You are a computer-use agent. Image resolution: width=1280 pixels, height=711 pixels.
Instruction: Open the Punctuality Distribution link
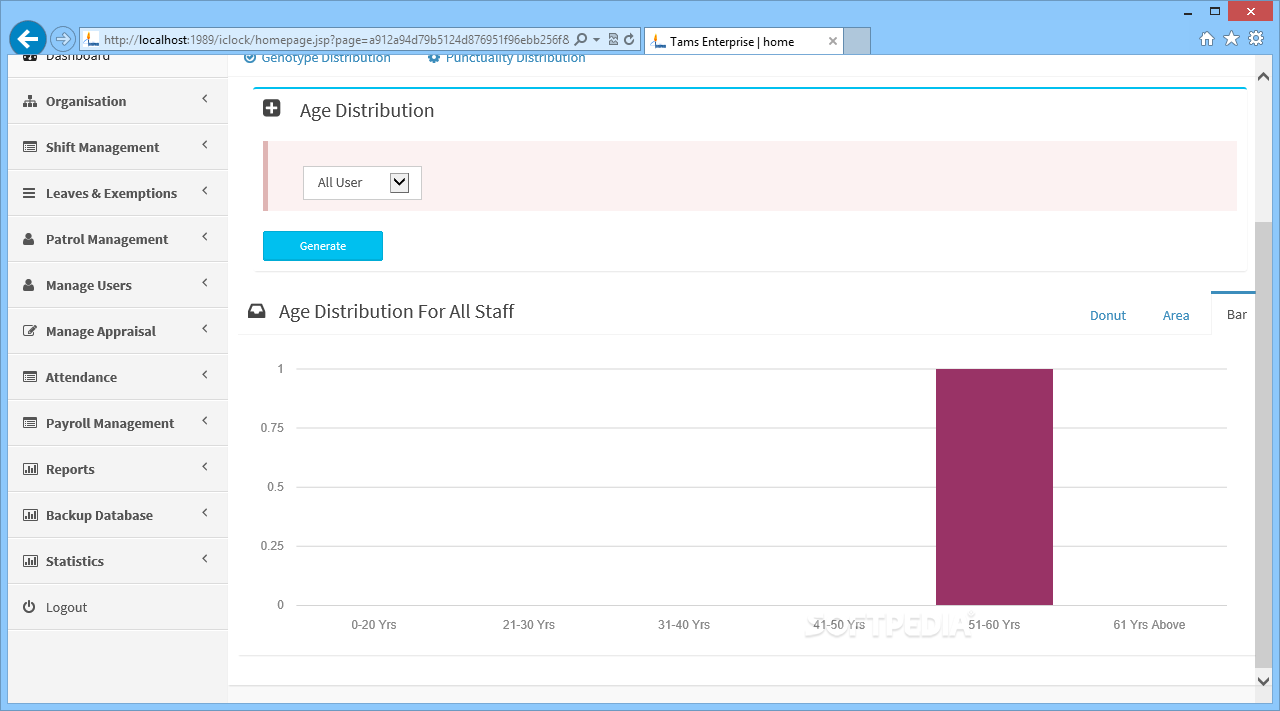tap(516, 58)
